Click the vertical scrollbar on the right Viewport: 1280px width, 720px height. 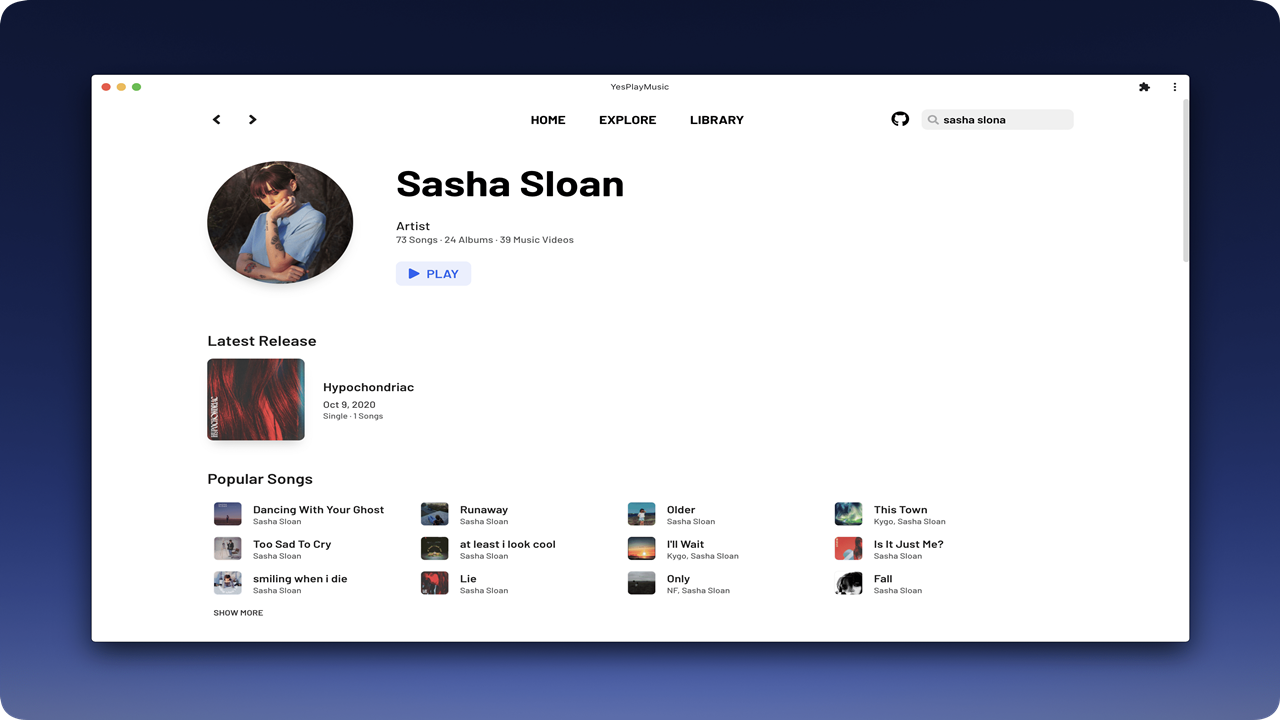click(1185, 180)
